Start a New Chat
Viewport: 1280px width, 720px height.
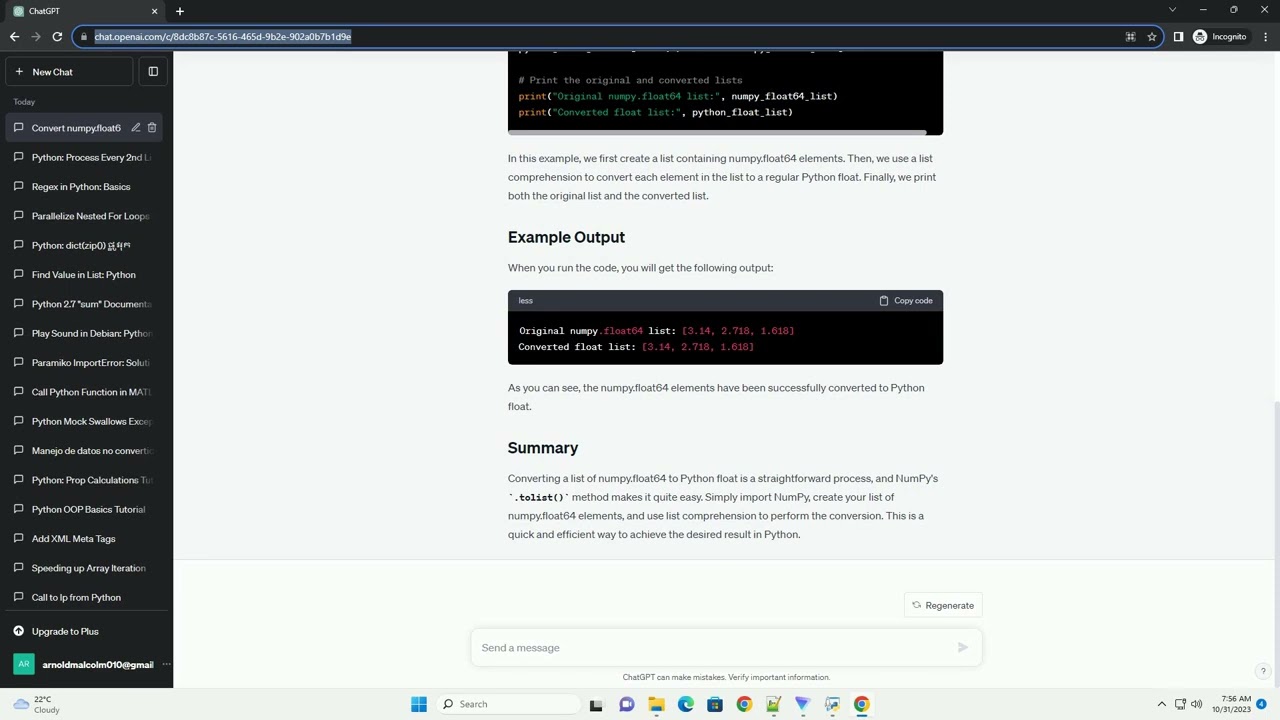coord(69,72)
